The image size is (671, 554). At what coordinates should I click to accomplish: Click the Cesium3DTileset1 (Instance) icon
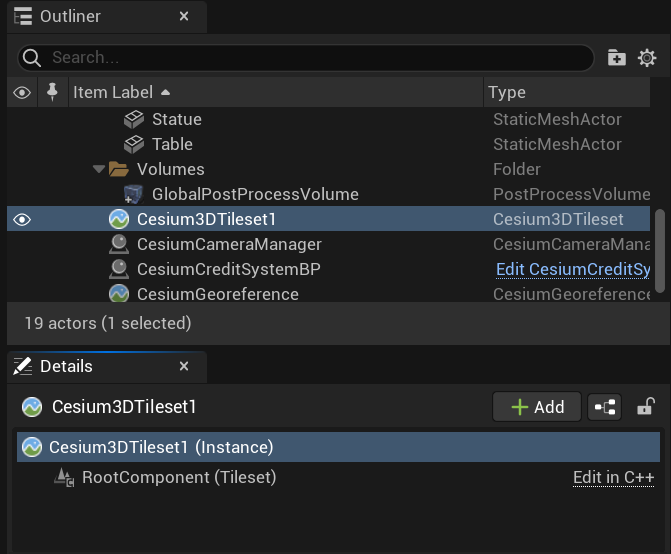pyautogui.click(x=32, y=447)
